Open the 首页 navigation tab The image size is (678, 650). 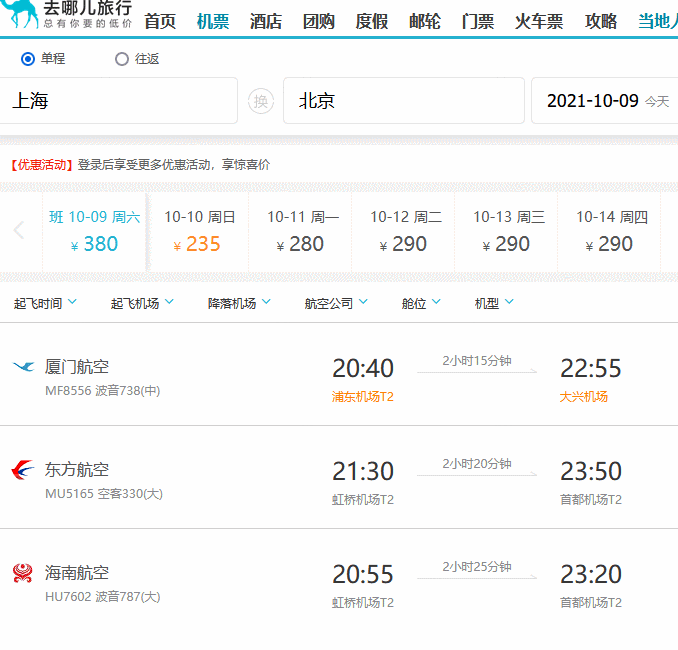pyautogui.click(x=160, y=21)
